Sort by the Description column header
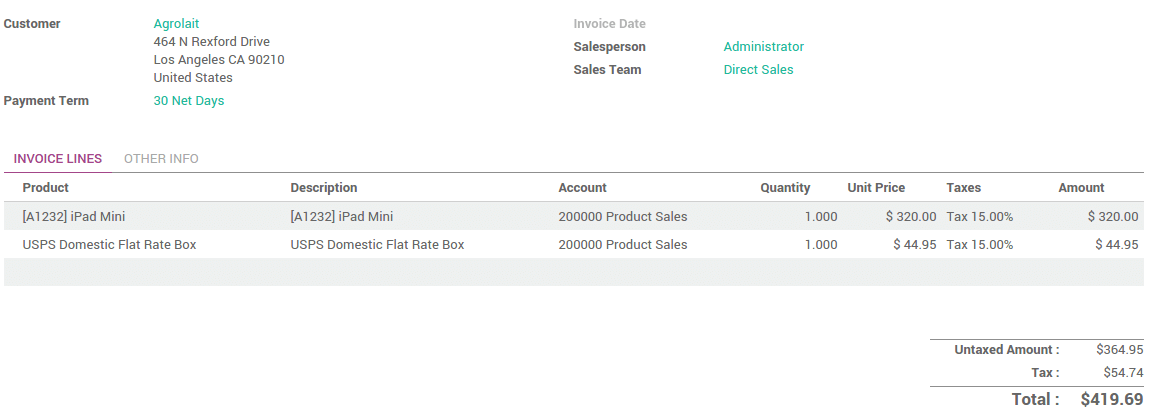This screenshot has height=416, width=1157. coord(324,188)
